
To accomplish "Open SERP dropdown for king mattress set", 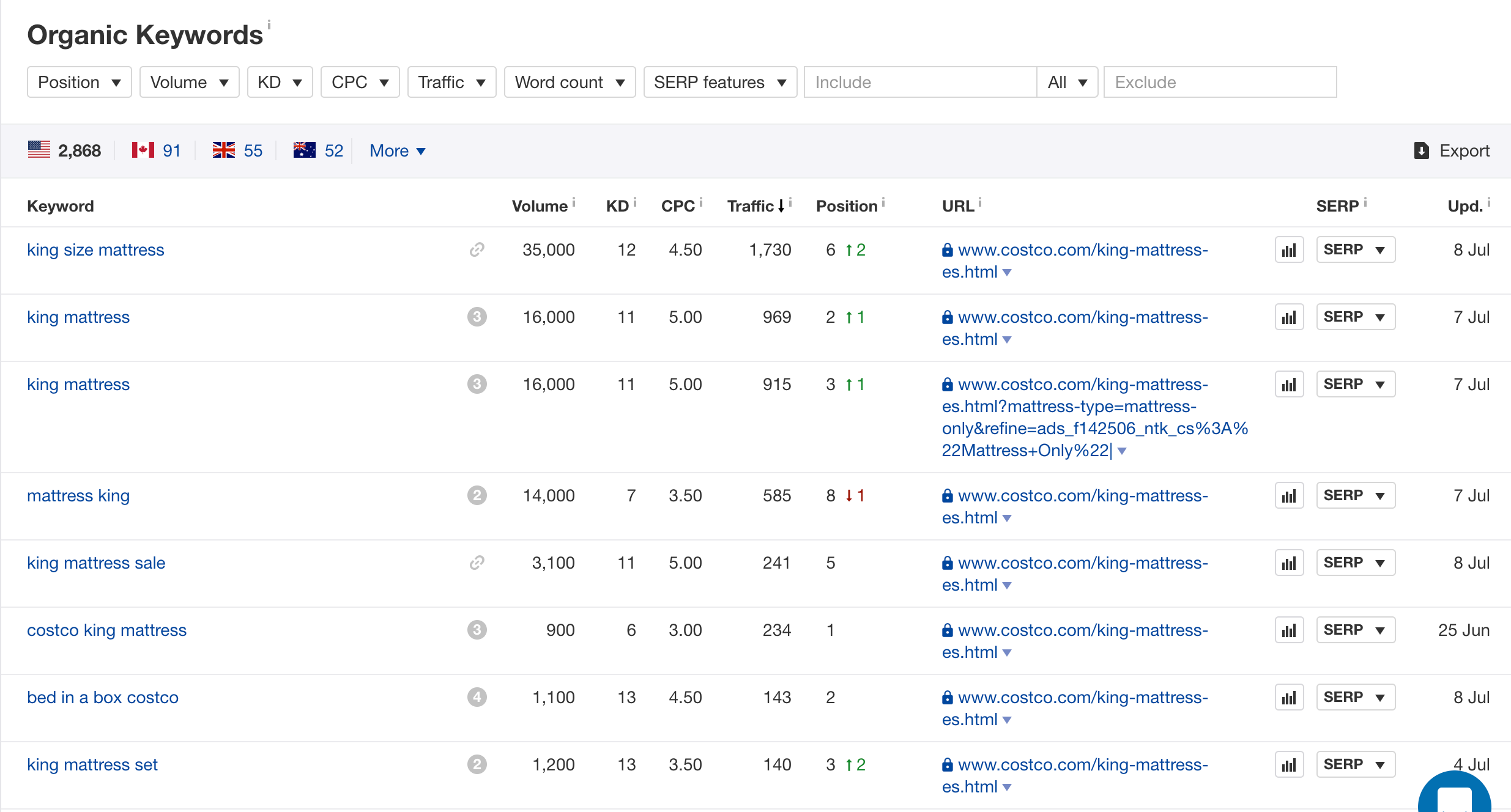I will (1356, 764).
